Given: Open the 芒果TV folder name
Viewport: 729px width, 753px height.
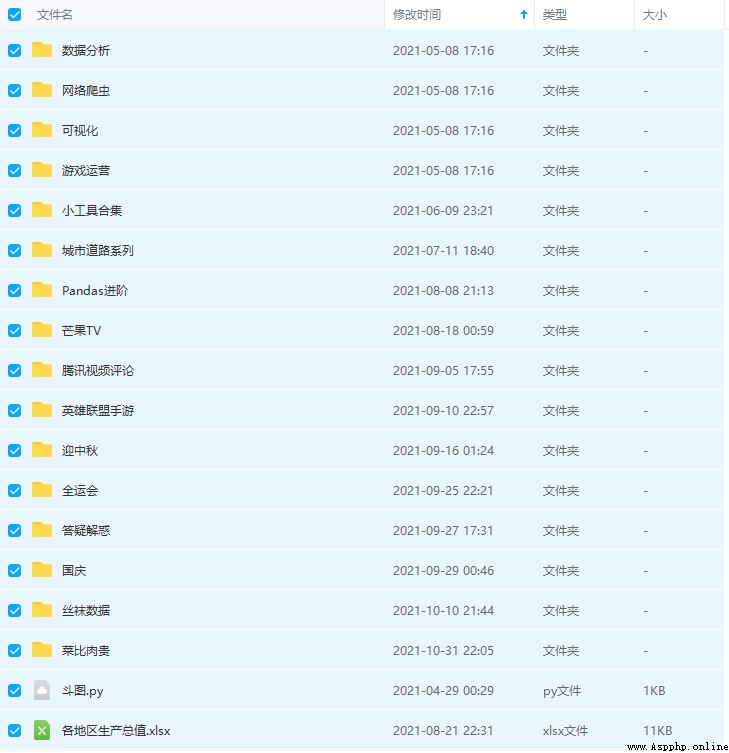Looking at the screenshot, I should pyautogui.click(x=81, y=330).
